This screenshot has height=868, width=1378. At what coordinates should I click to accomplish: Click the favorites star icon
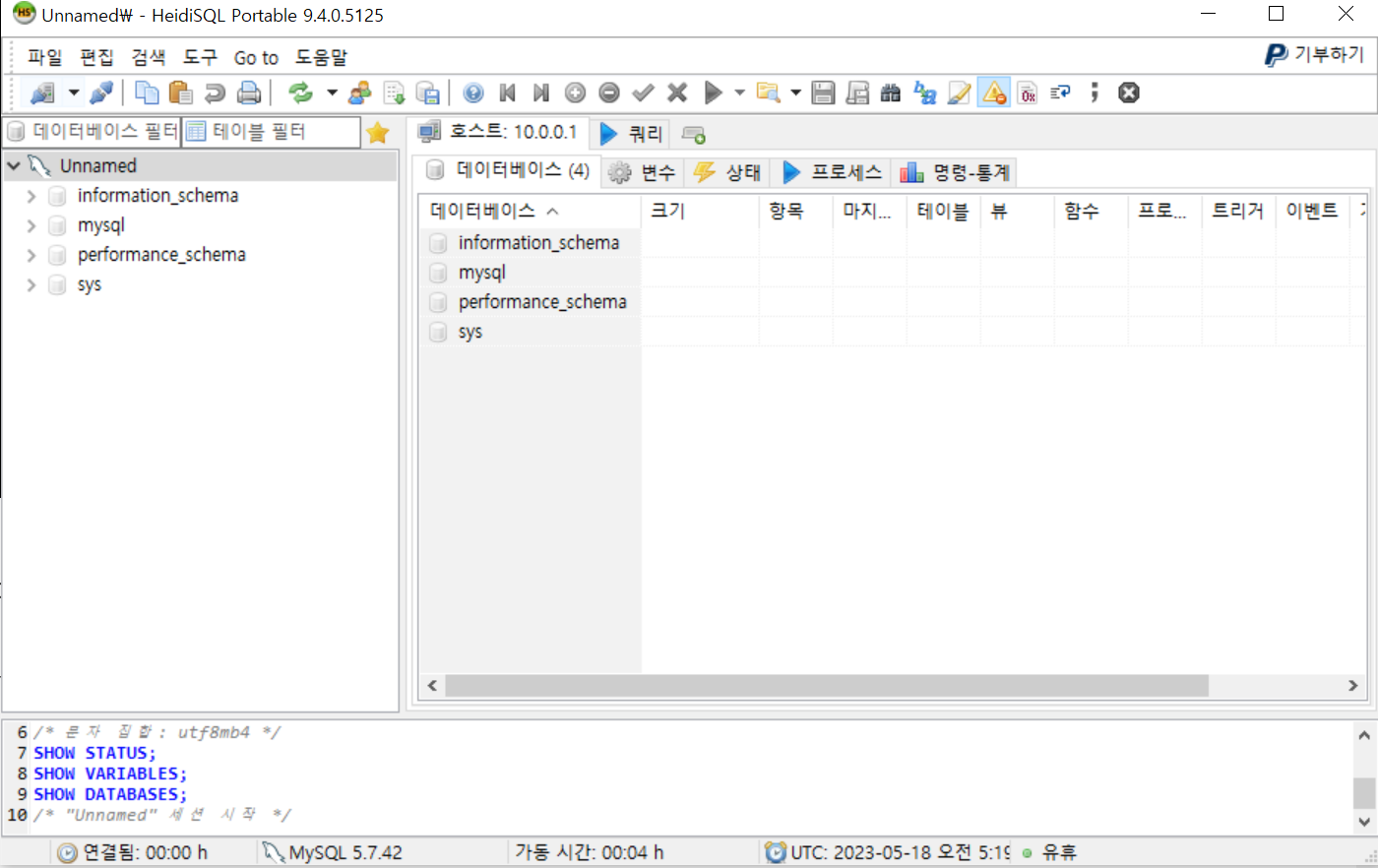pos(378,132)
